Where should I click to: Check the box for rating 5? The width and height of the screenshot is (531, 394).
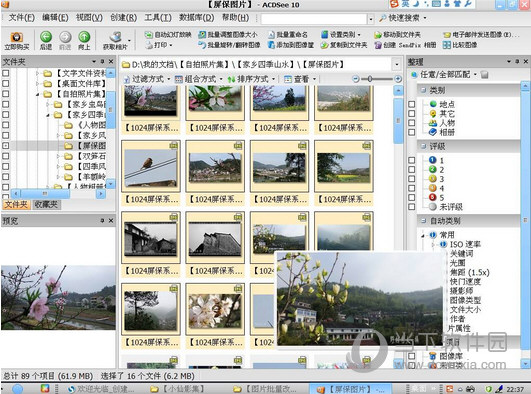pyautogui.click(x=411, y=197)
